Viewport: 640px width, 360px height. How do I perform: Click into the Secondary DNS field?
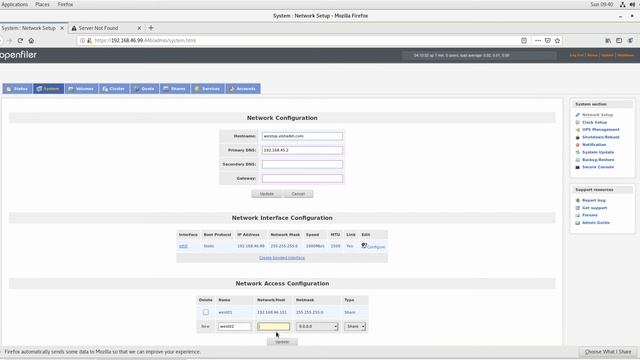point(302,164)
